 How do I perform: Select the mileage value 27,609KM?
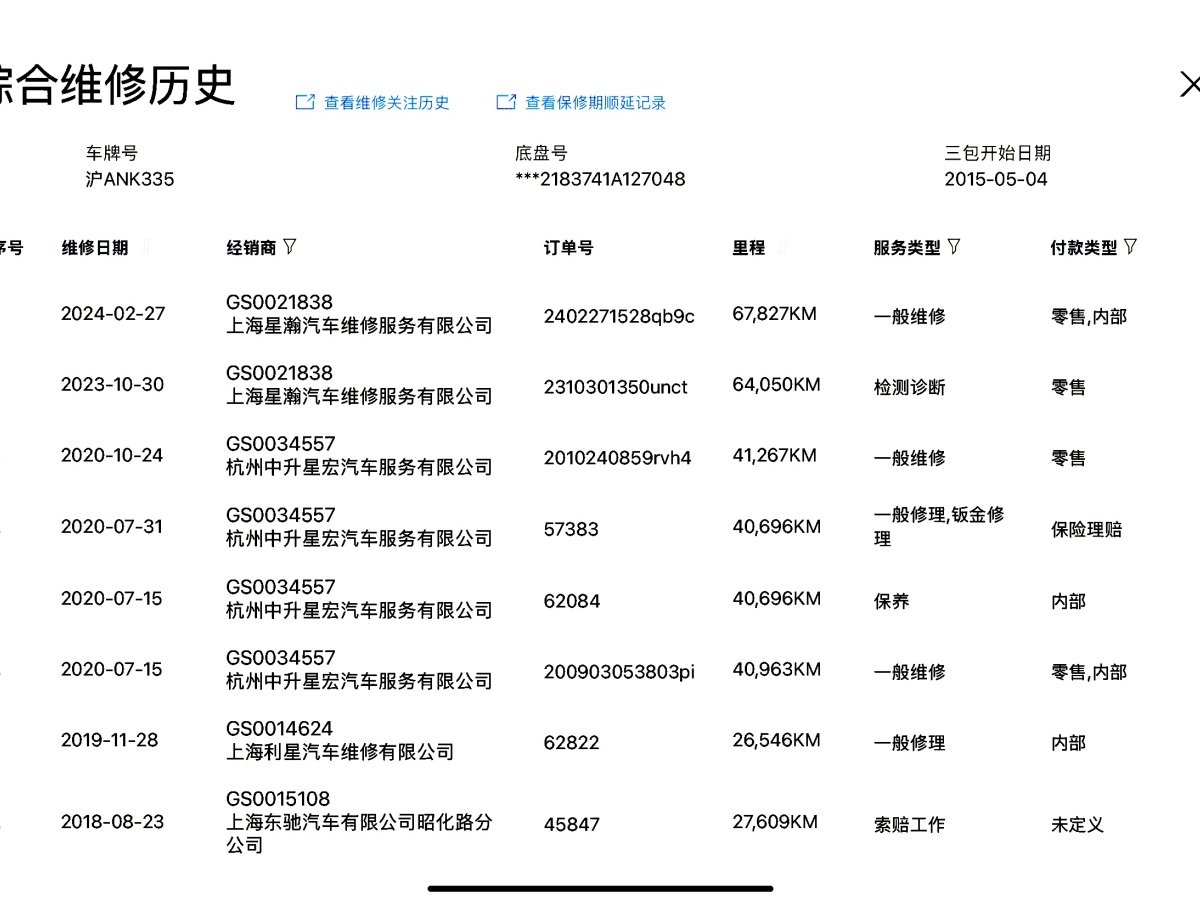pyautogui.click(x=775, y=822)
